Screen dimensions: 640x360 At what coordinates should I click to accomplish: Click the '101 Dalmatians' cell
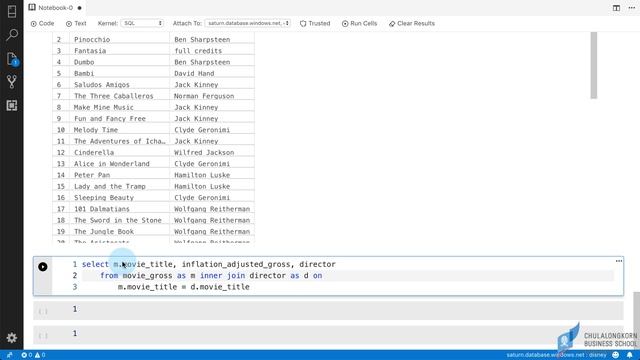pyautogui.click(x=102, y=209)
